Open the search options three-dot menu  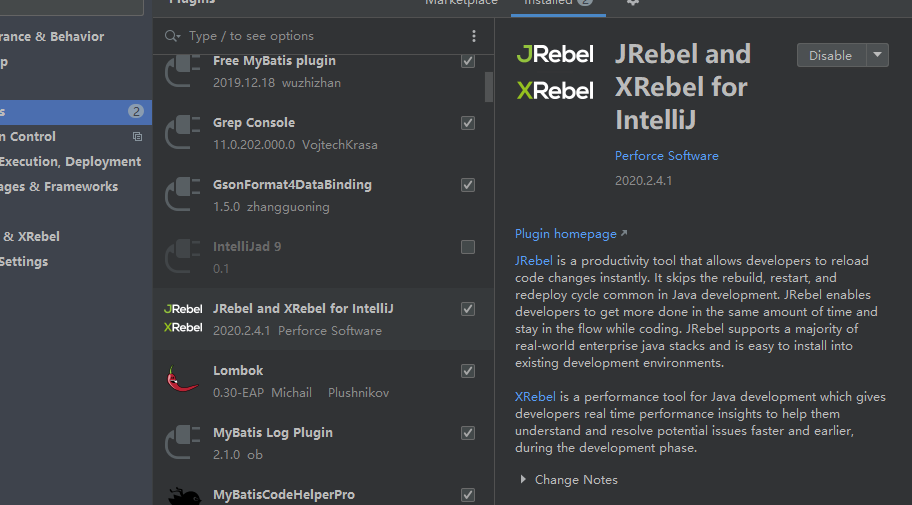pos(474,36)
